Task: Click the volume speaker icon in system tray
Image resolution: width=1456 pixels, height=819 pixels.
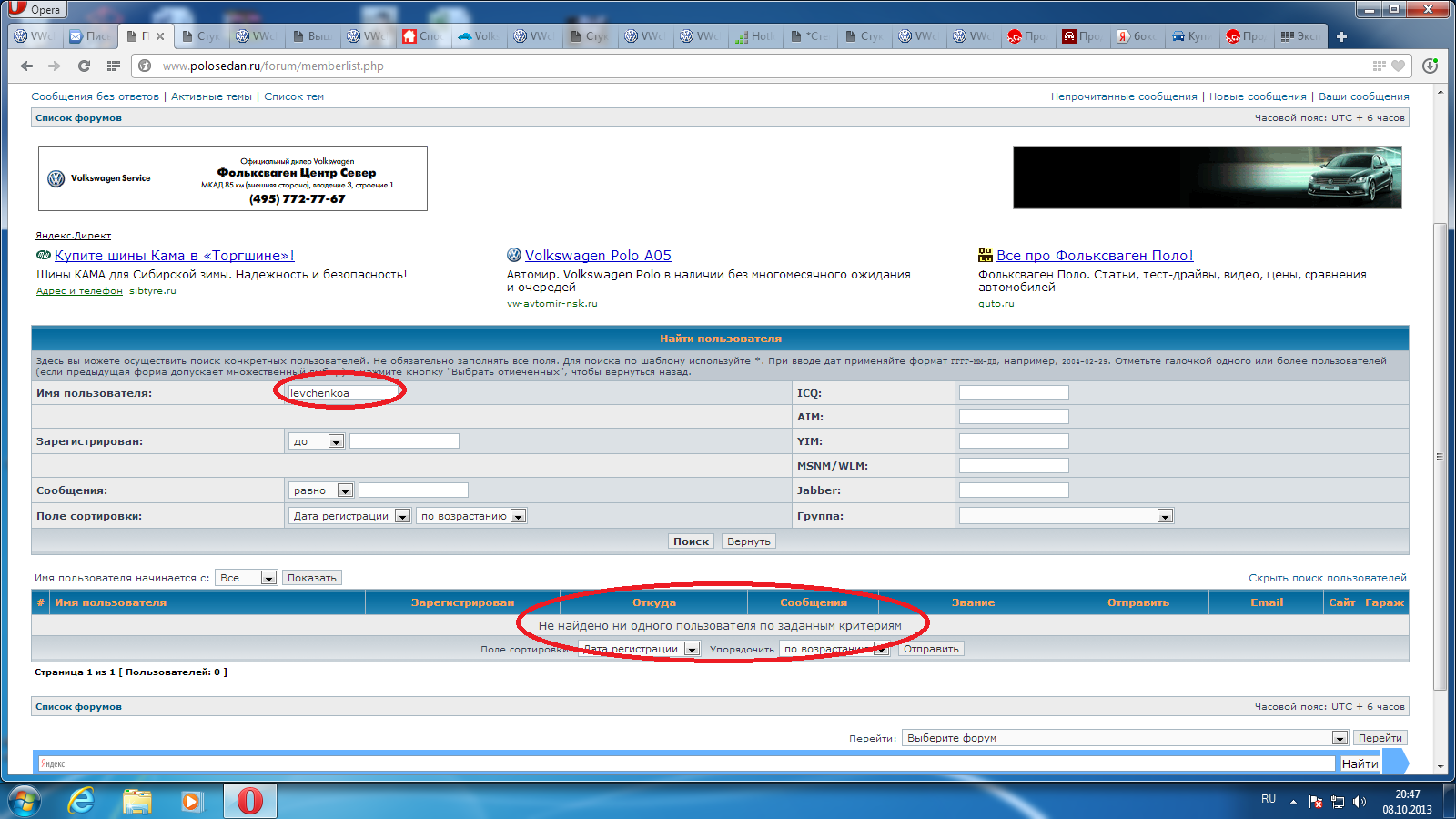Action: [x=1360, y=802]
